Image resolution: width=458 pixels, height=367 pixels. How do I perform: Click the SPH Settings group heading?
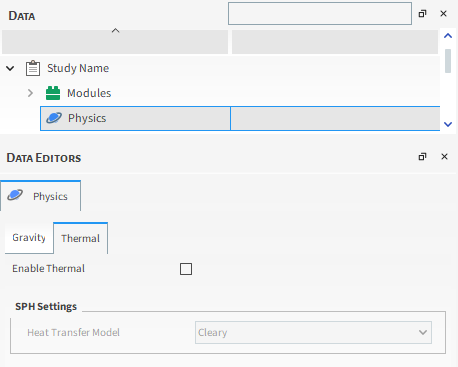pos(46,306)
